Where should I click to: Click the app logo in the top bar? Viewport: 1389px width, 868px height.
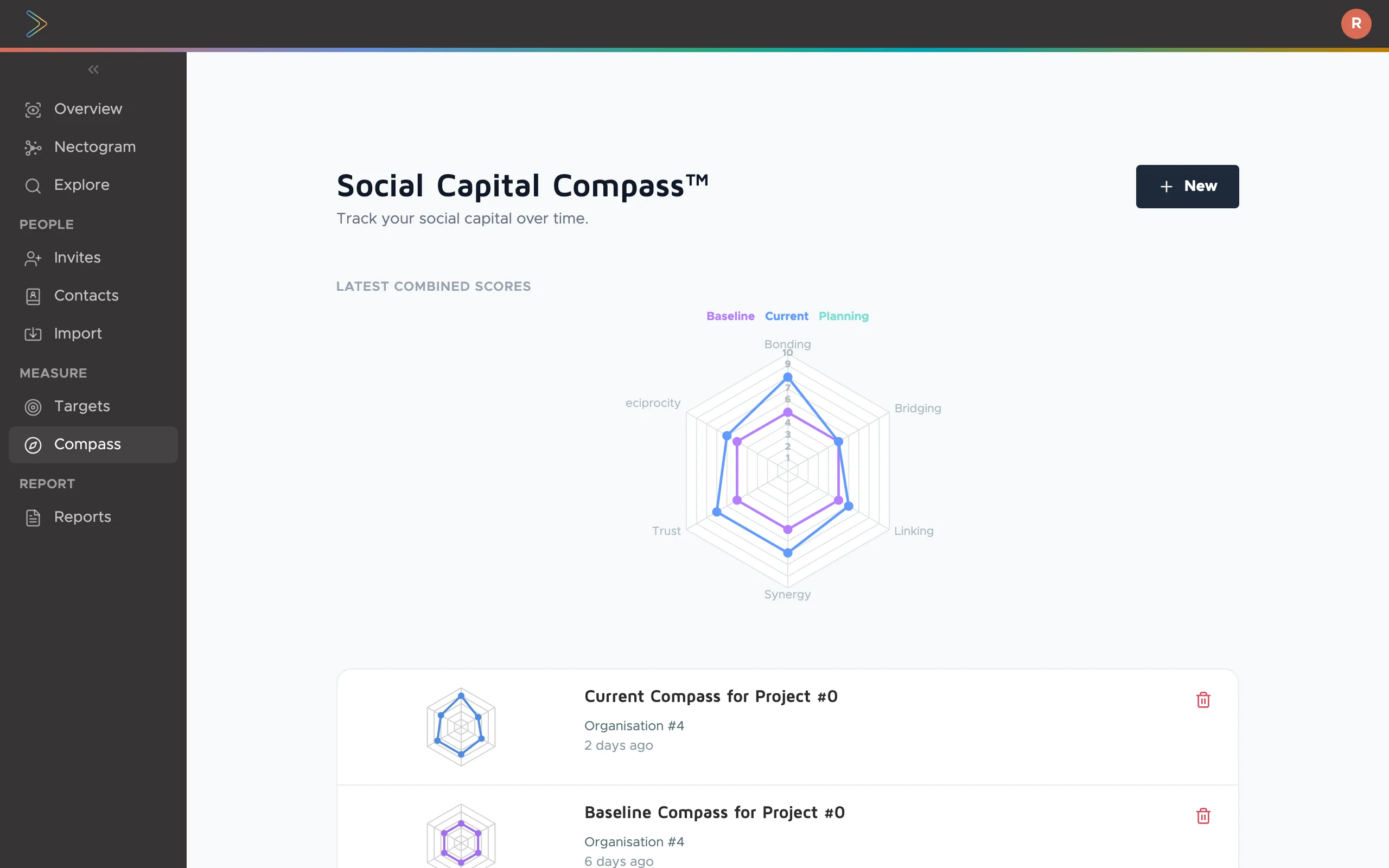36,23
